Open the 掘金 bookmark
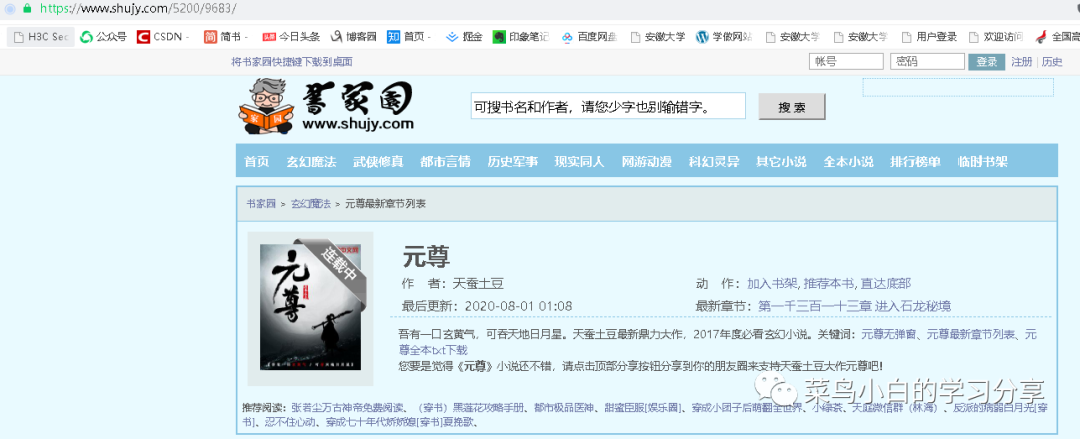 coord(464,37)
